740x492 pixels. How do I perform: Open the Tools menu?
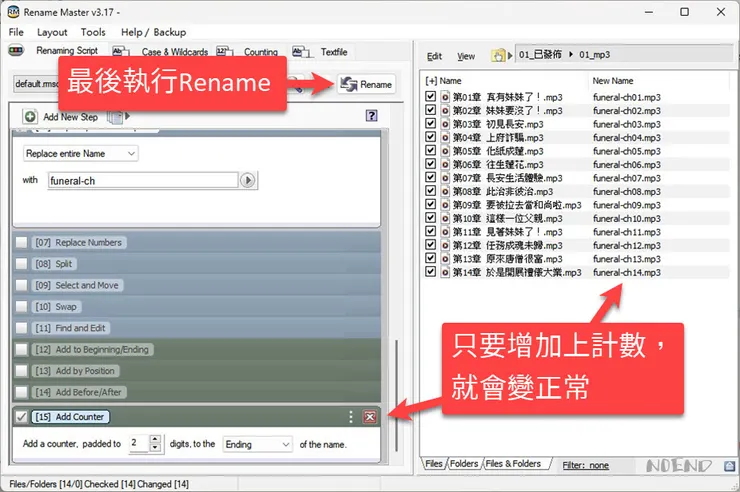93,32
